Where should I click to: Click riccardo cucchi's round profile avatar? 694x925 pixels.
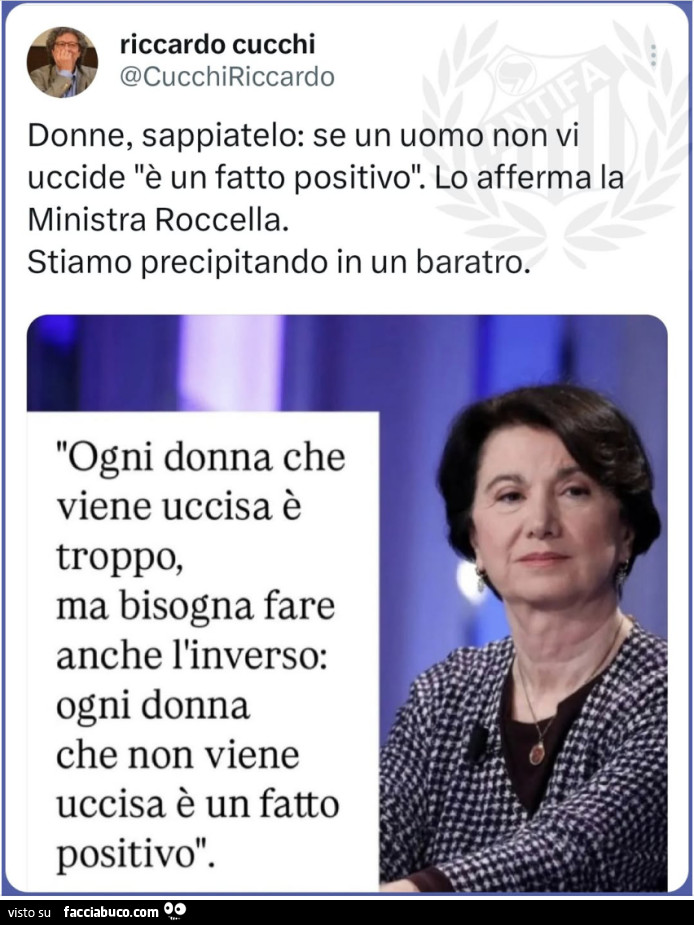tap(62, 62)
